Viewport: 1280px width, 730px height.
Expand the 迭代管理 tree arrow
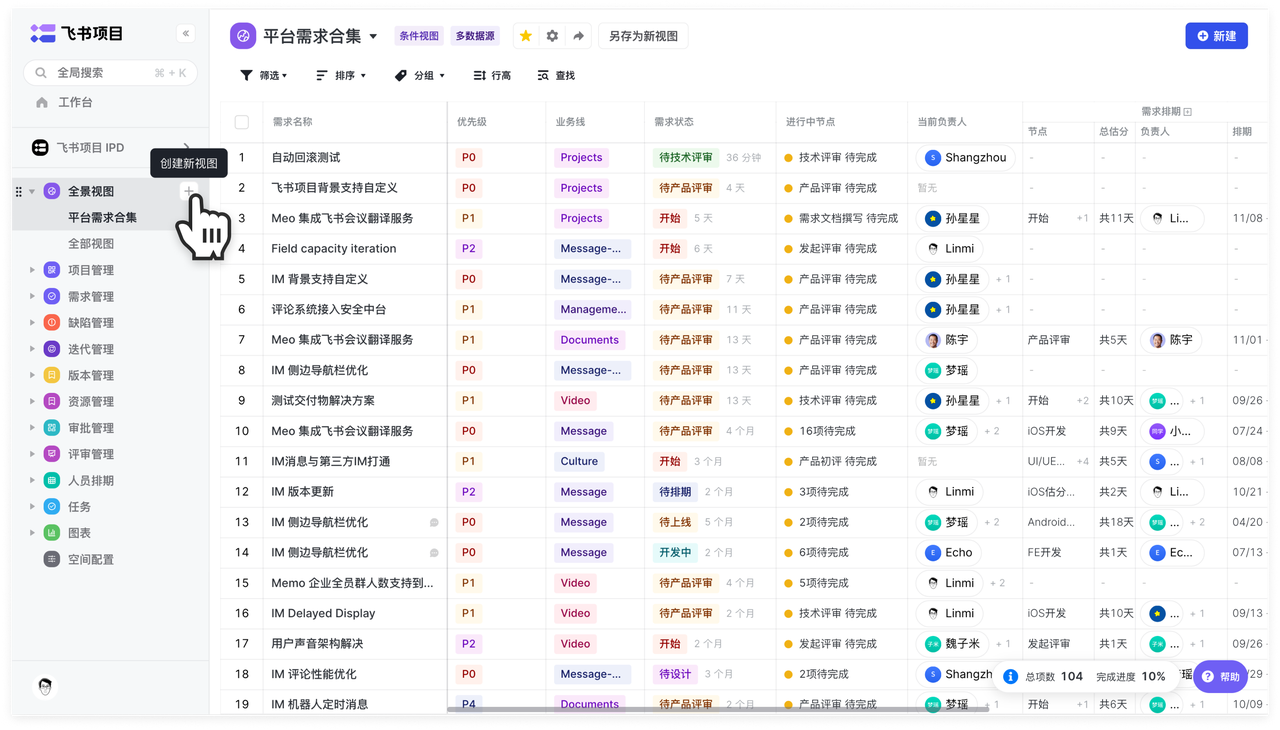32,349
